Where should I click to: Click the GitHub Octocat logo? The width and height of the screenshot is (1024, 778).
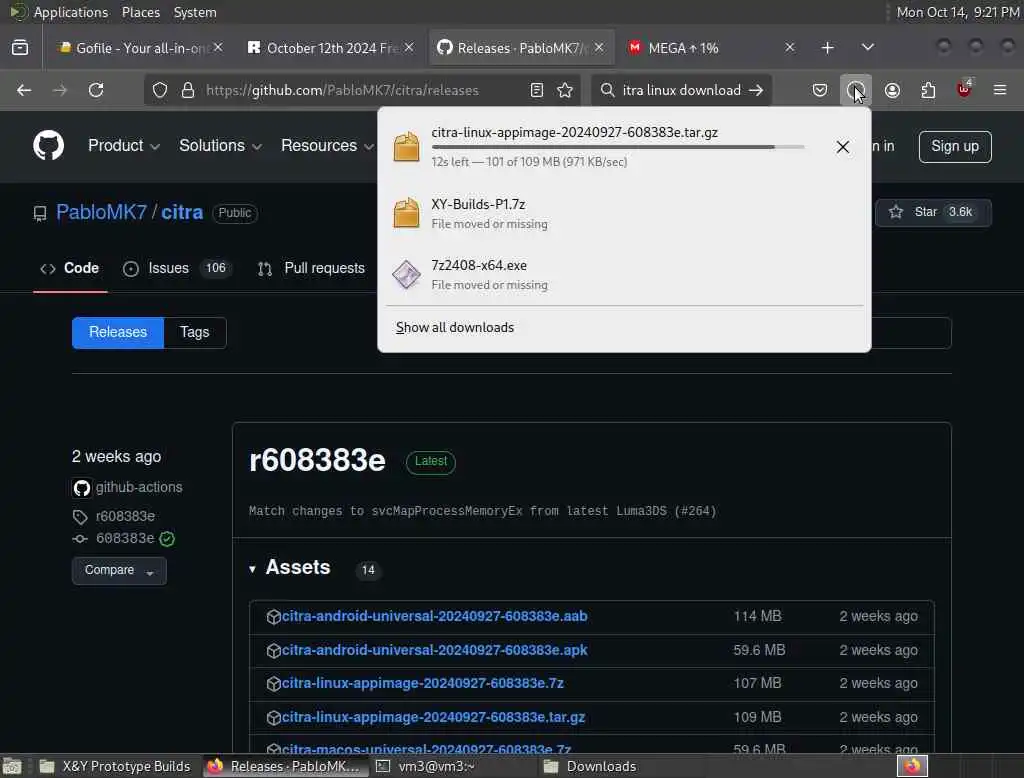(x=48, y=145)
